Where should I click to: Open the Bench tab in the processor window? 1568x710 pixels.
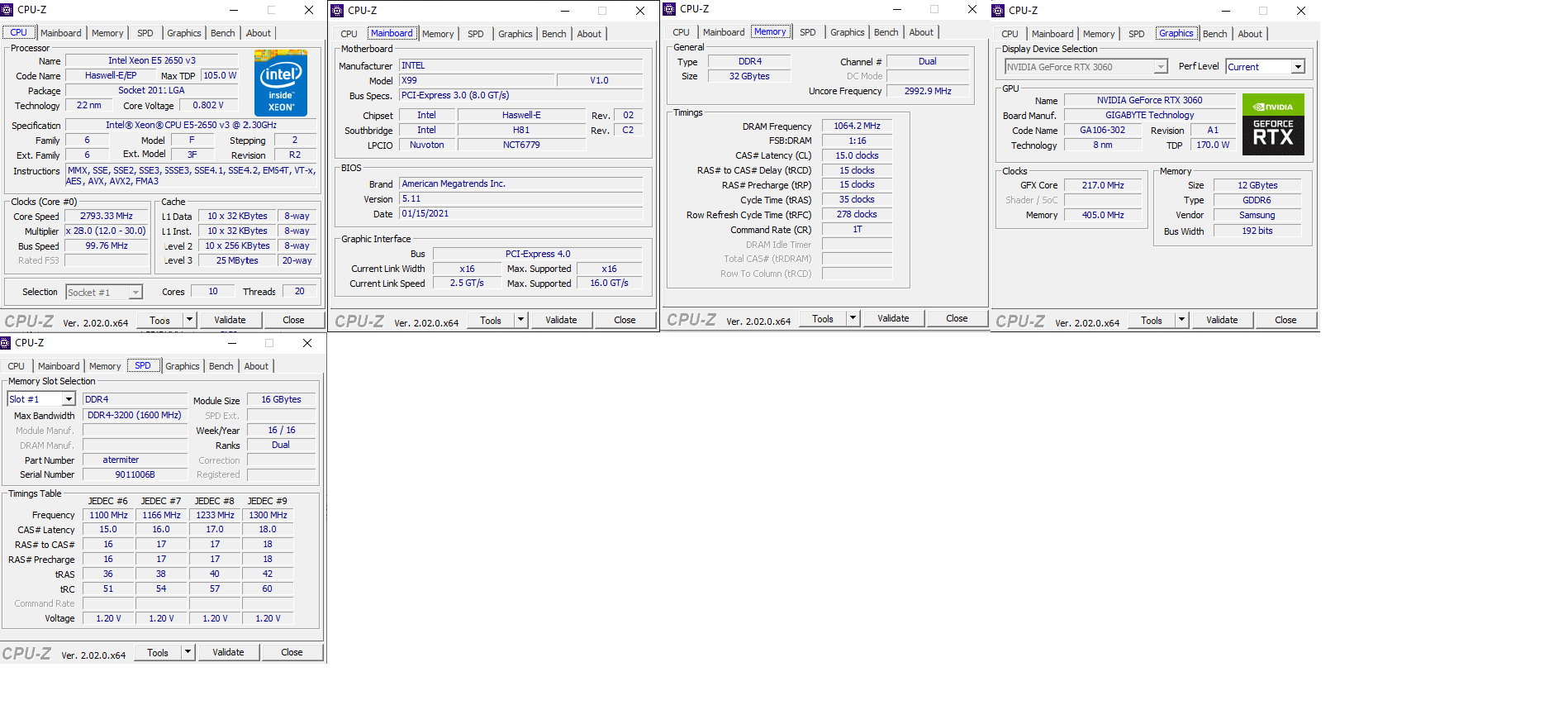coord(223,33)
